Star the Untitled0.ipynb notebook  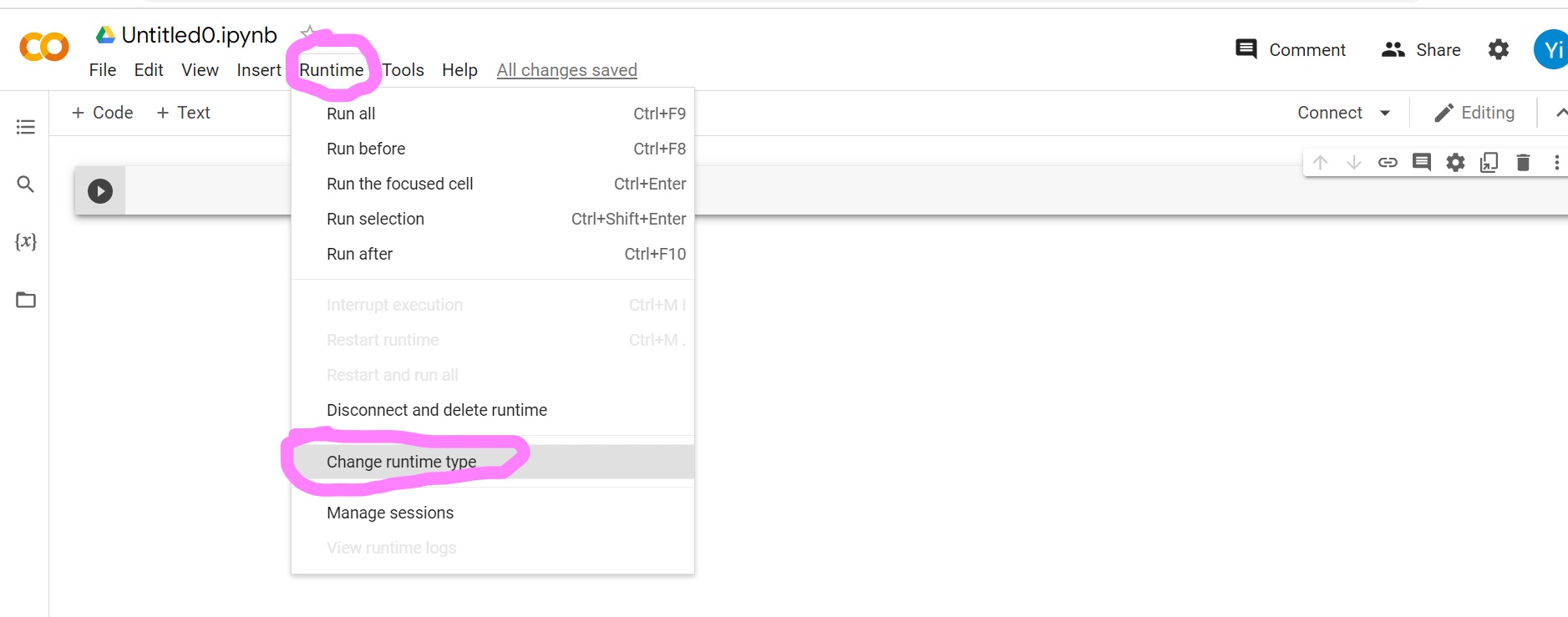coord(308,33)
